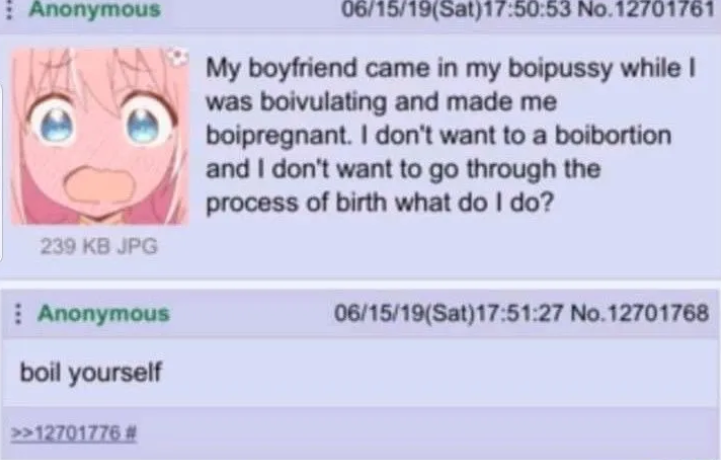Click the Anonymous name on the first post

click(95, 9)
